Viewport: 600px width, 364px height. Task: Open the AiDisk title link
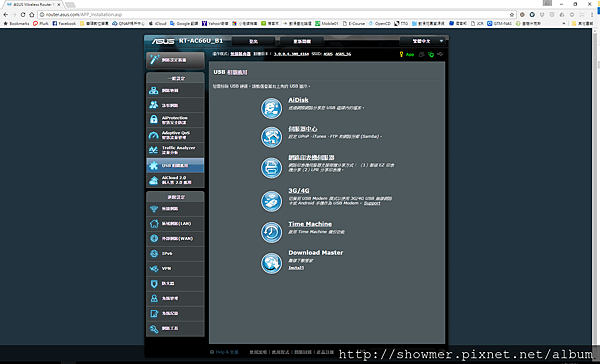click(298, 100)
